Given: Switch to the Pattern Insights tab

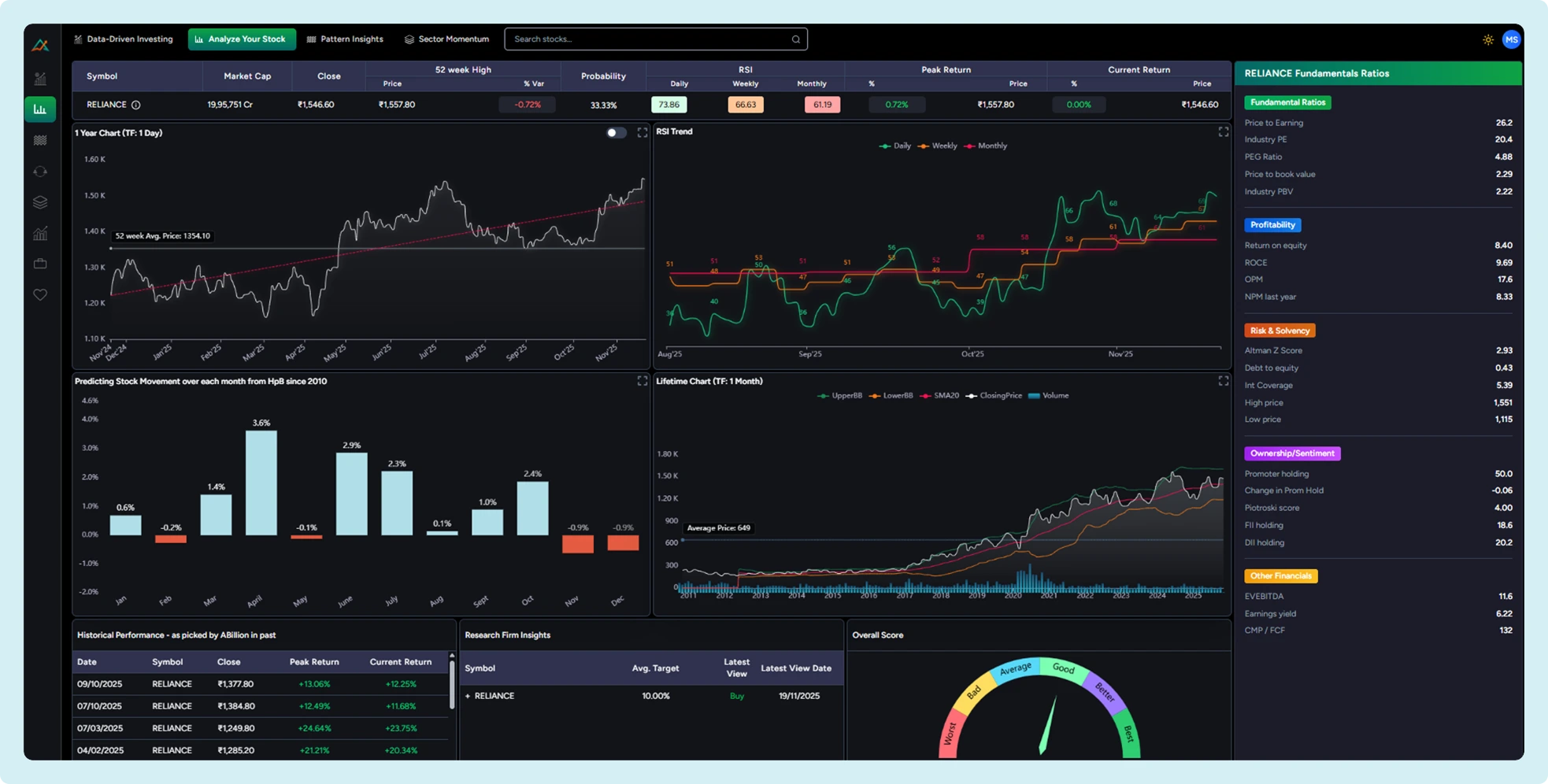Looking at the screenshot, I should (x=345, y=39).
